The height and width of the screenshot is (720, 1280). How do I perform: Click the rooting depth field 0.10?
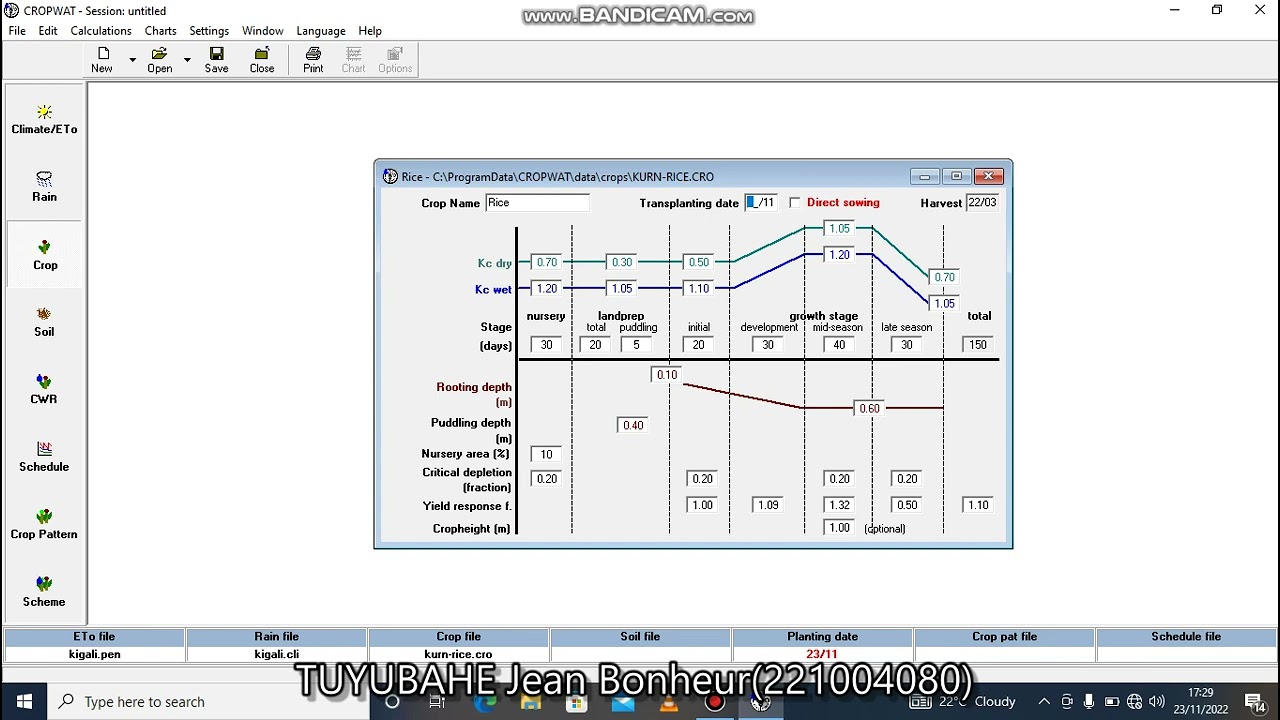point(666,375)
